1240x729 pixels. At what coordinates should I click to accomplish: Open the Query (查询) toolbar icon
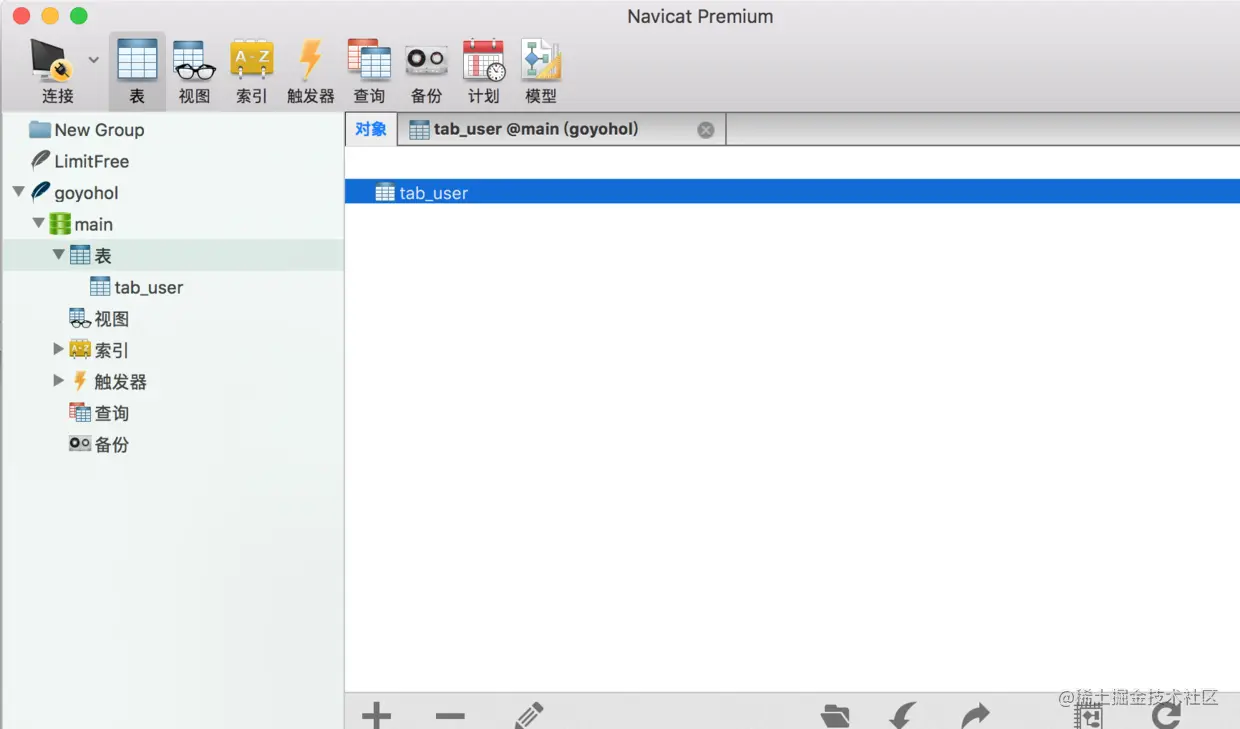[x=369, y=71]
